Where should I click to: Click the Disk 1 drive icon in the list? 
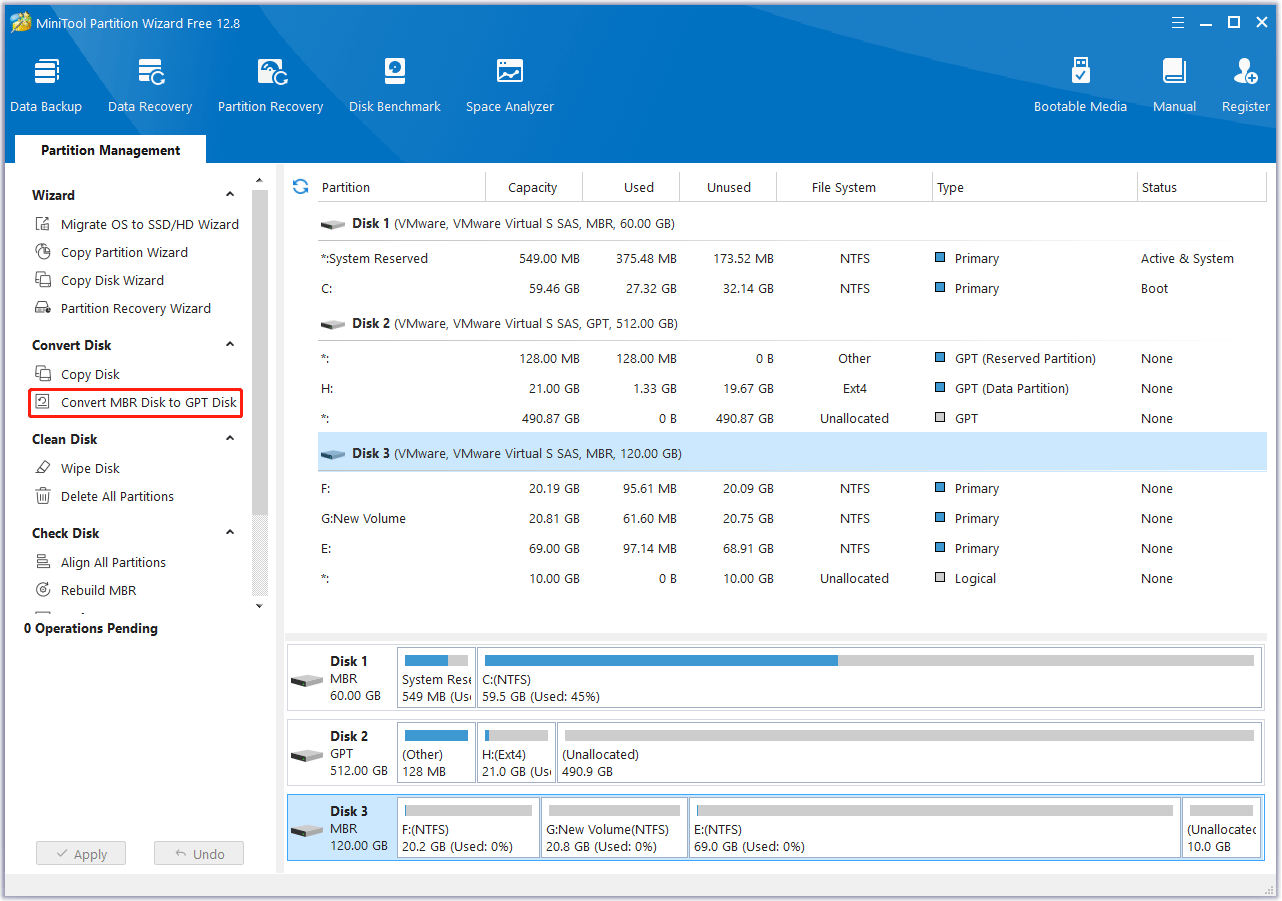(333, 224)
